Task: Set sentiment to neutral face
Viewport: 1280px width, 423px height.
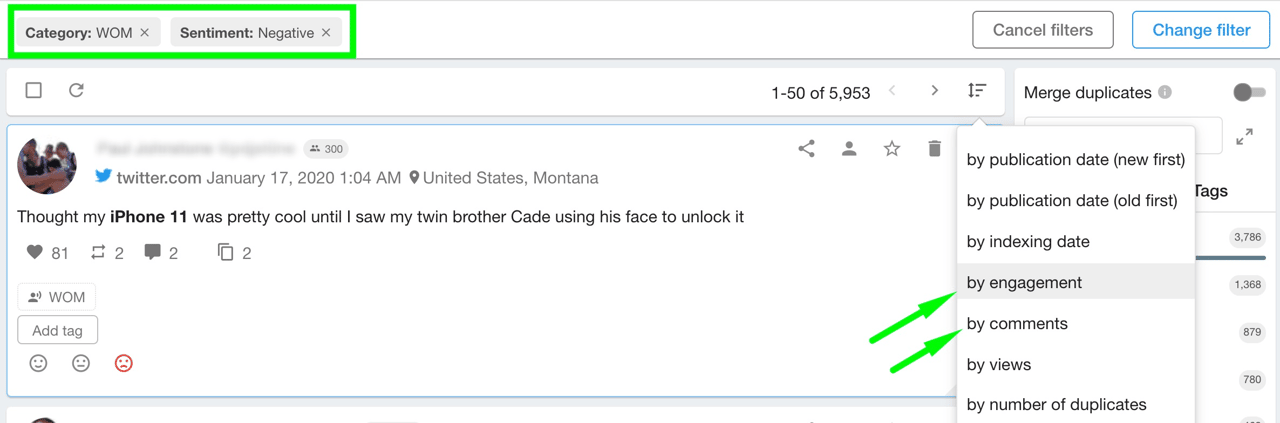Action: point(81,363)
